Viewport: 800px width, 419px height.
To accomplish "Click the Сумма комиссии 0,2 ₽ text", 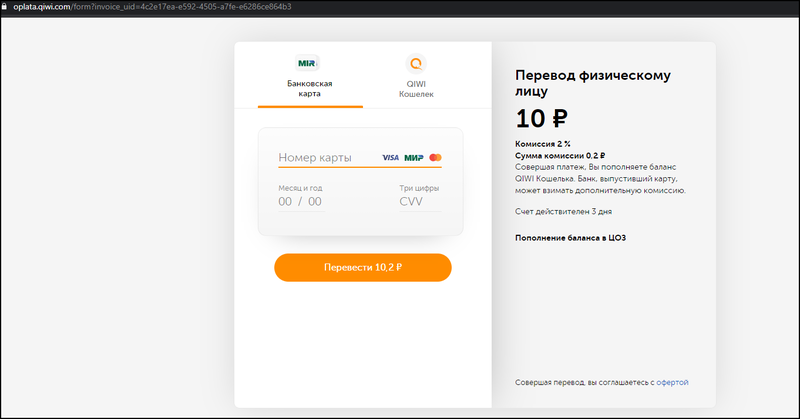I will click(560, 156).
